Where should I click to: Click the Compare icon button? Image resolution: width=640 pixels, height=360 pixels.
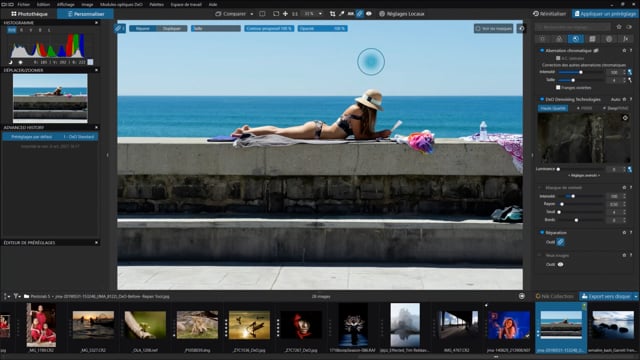(231, 14)
